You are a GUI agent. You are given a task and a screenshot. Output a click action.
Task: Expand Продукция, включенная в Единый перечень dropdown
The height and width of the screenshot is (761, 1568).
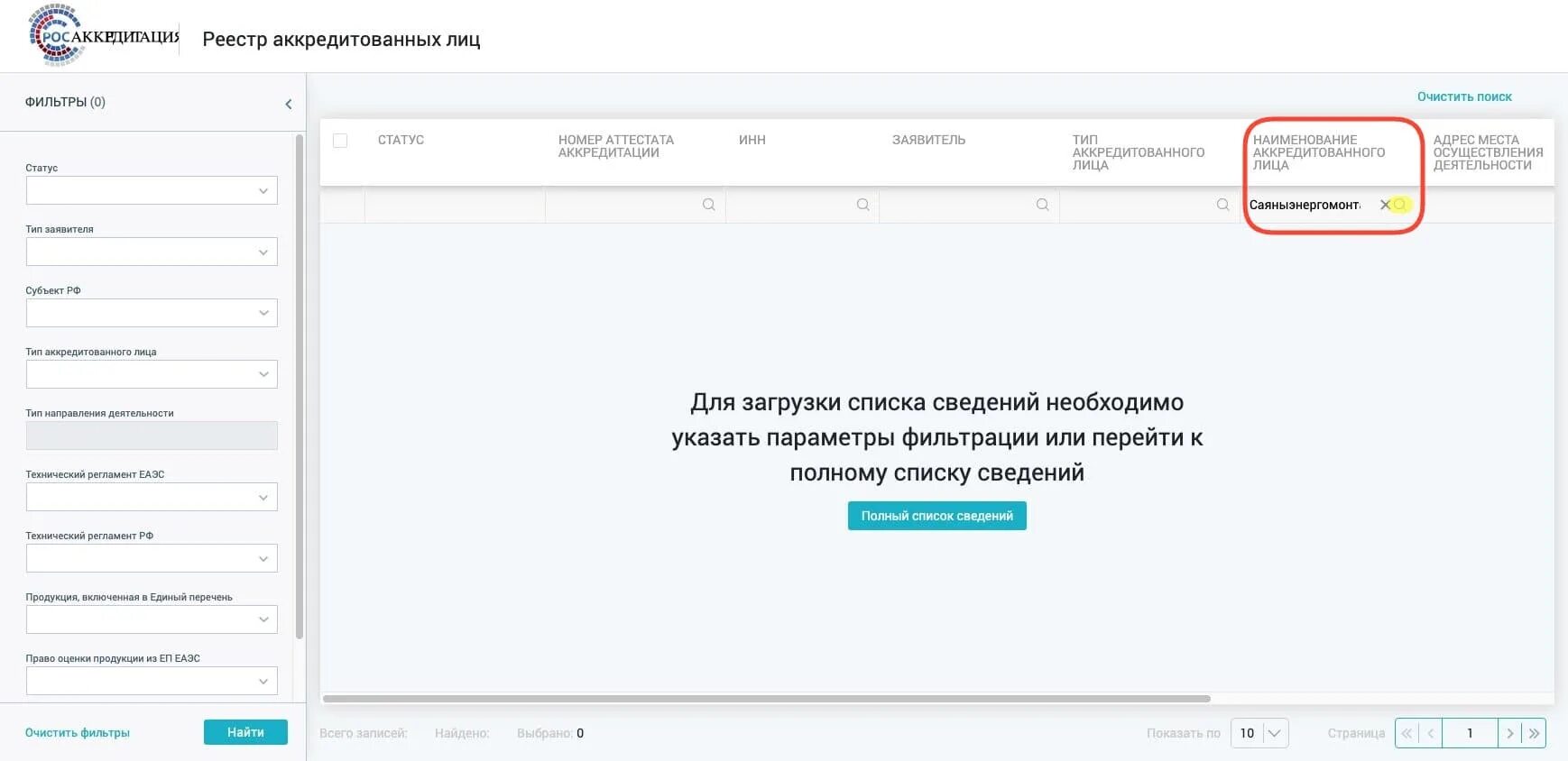152,619
